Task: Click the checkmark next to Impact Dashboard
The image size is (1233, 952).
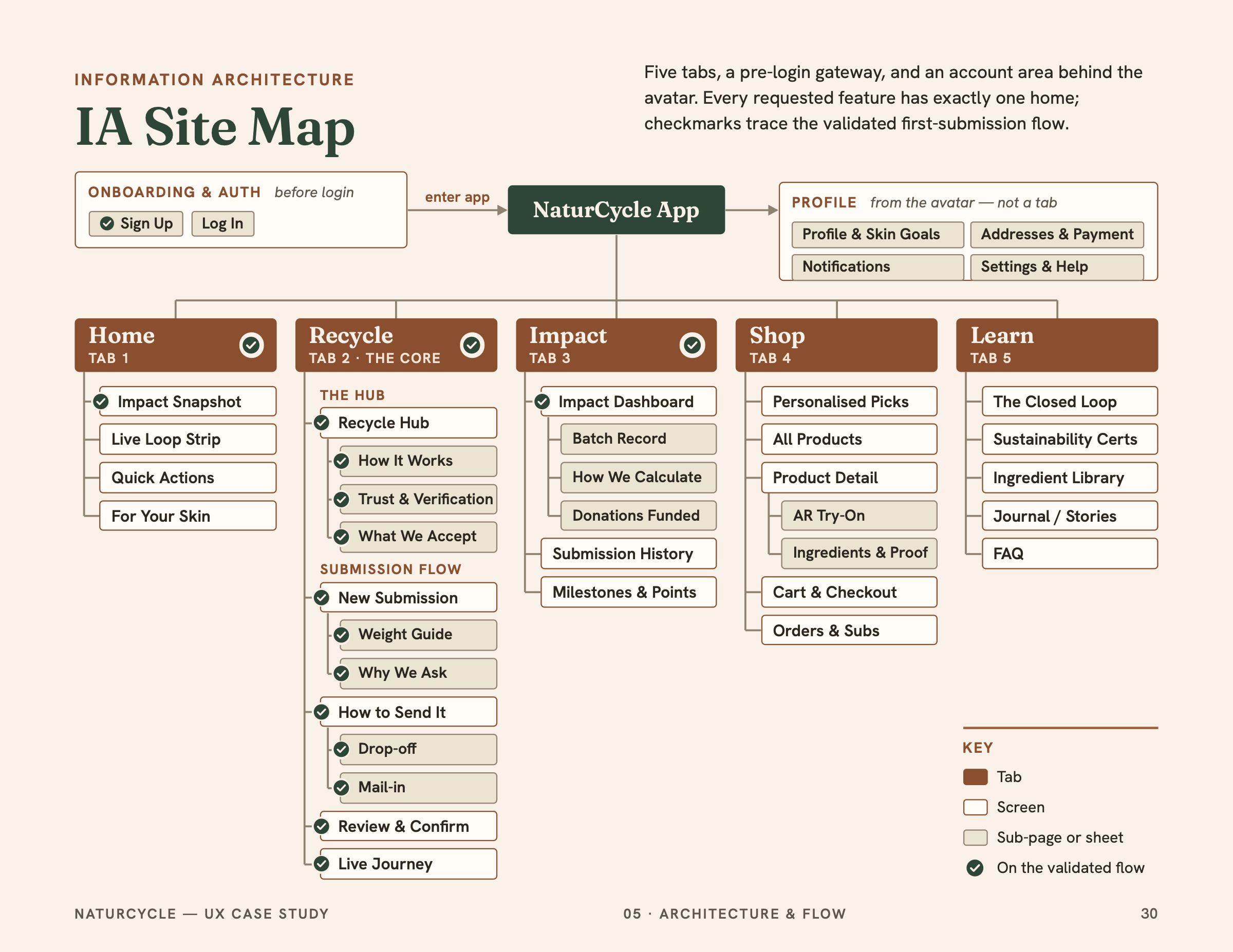Action: (543, 401)
